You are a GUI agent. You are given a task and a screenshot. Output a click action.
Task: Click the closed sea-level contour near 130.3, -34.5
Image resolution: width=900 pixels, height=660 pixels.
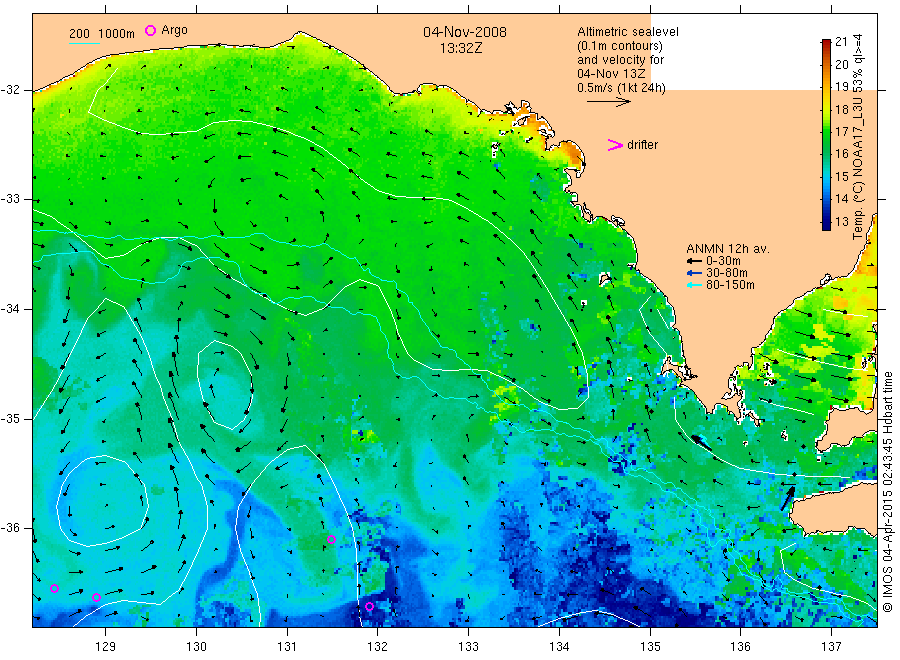(x=225, y=385)
